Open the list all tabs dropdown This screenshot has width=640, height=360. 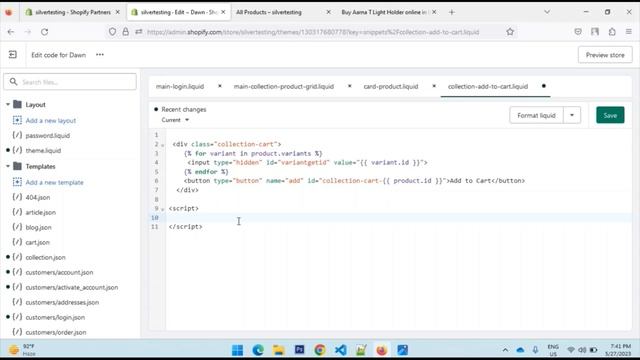pyautogui.click(x=547, y=12)
